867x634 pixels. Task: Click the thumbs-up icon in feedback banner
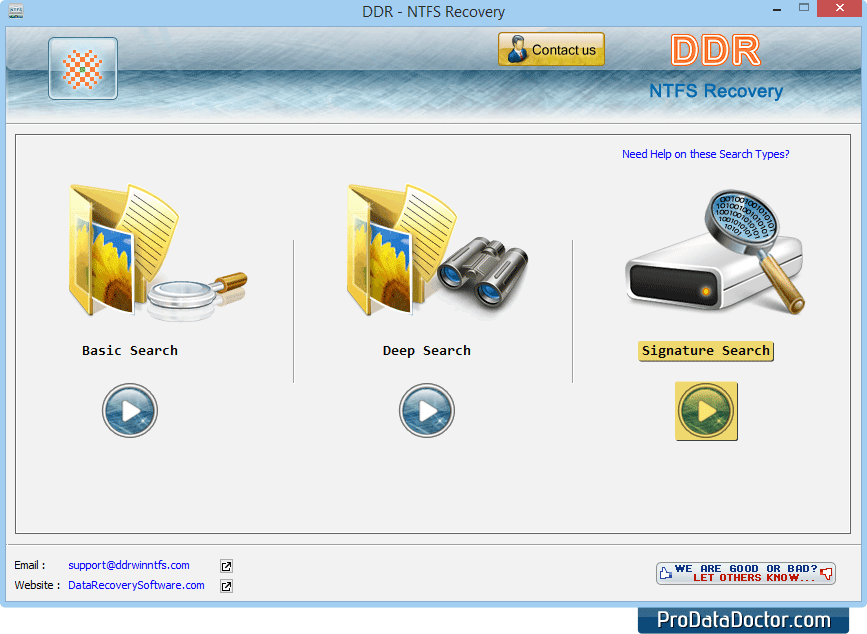(x=666, y=573)
